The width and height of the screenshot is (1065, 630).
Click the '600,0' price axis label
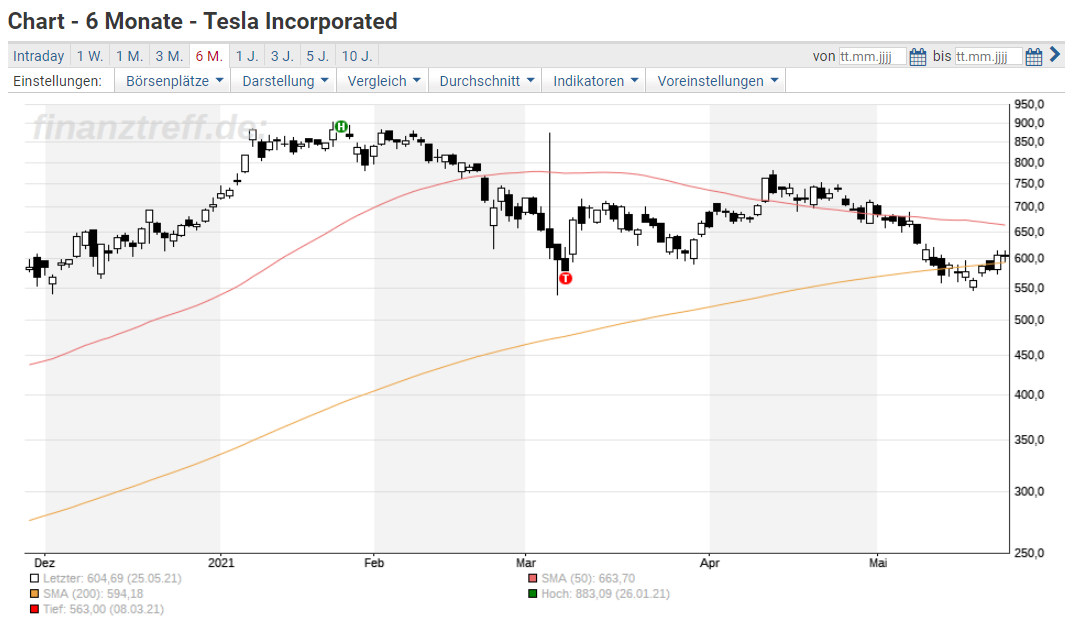(1029, 259)
